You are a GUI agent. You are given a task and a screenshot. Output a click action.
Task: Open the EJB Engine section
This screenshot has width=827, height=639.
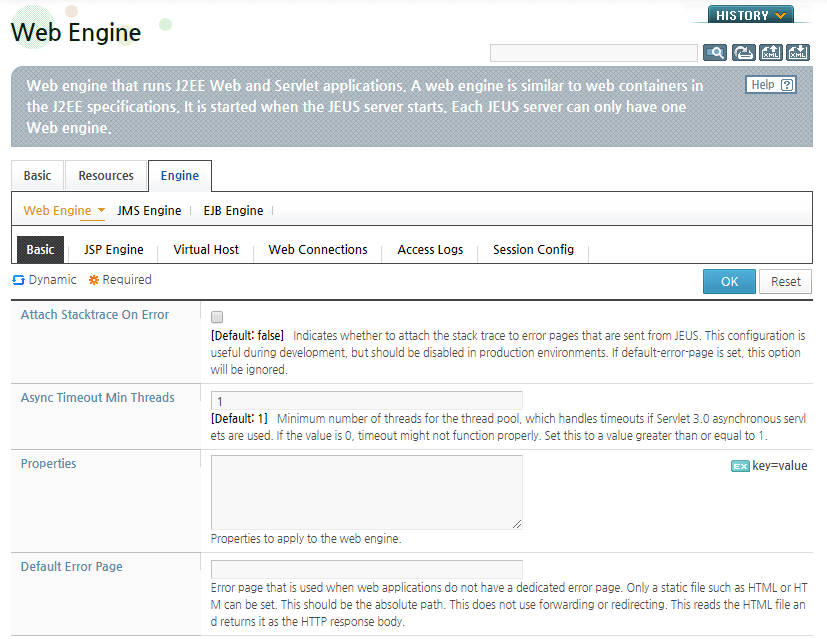(233, 210)
